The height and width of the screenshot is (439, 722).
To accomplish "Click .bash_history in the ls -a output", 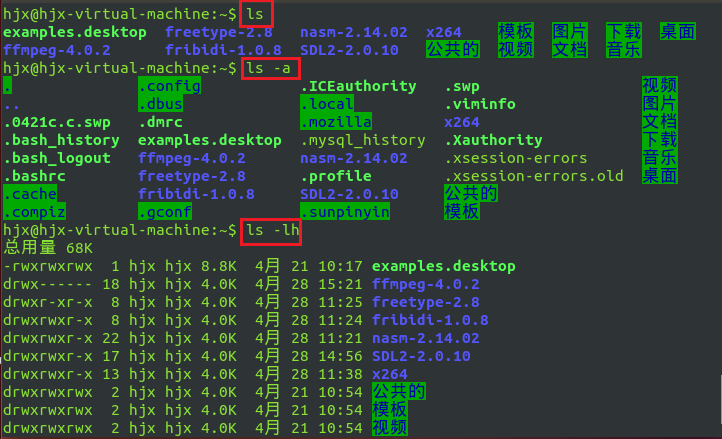I will pos(61,140).
